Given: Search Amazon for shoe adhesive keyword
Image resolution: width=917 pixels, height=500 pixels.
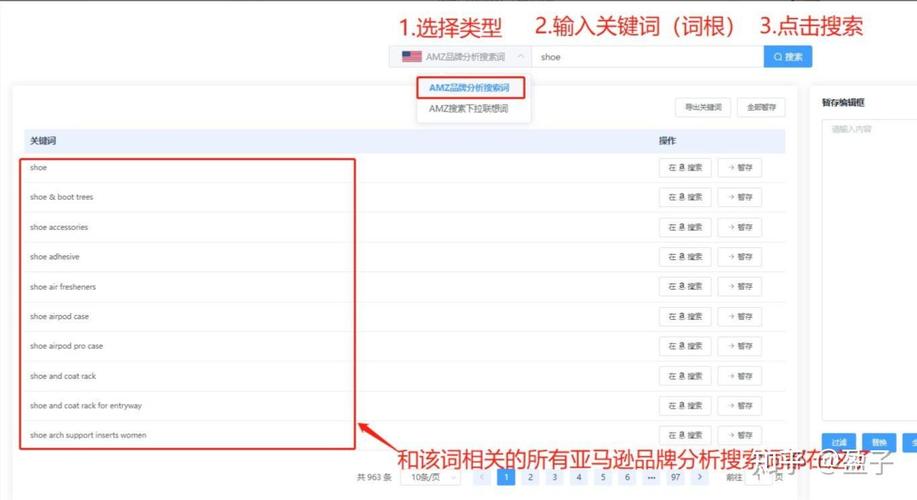Looking at the screenshot, I should [x=685, y=257].
